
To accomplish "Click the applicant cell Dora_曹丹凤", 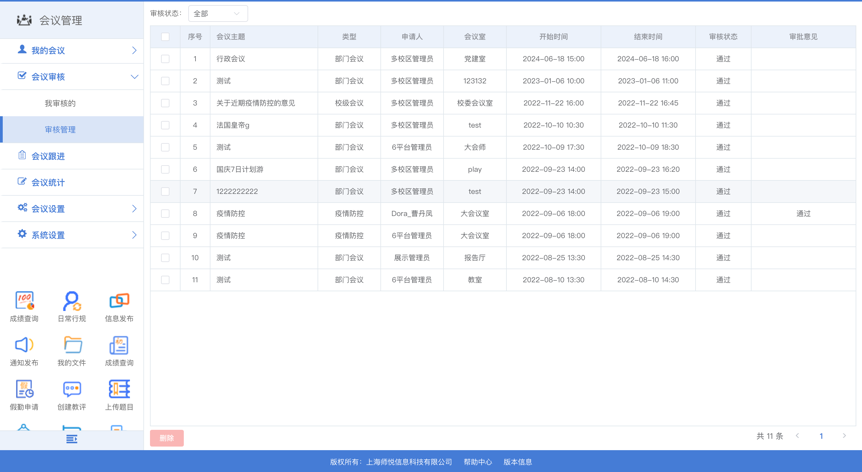I will point(412,213).
